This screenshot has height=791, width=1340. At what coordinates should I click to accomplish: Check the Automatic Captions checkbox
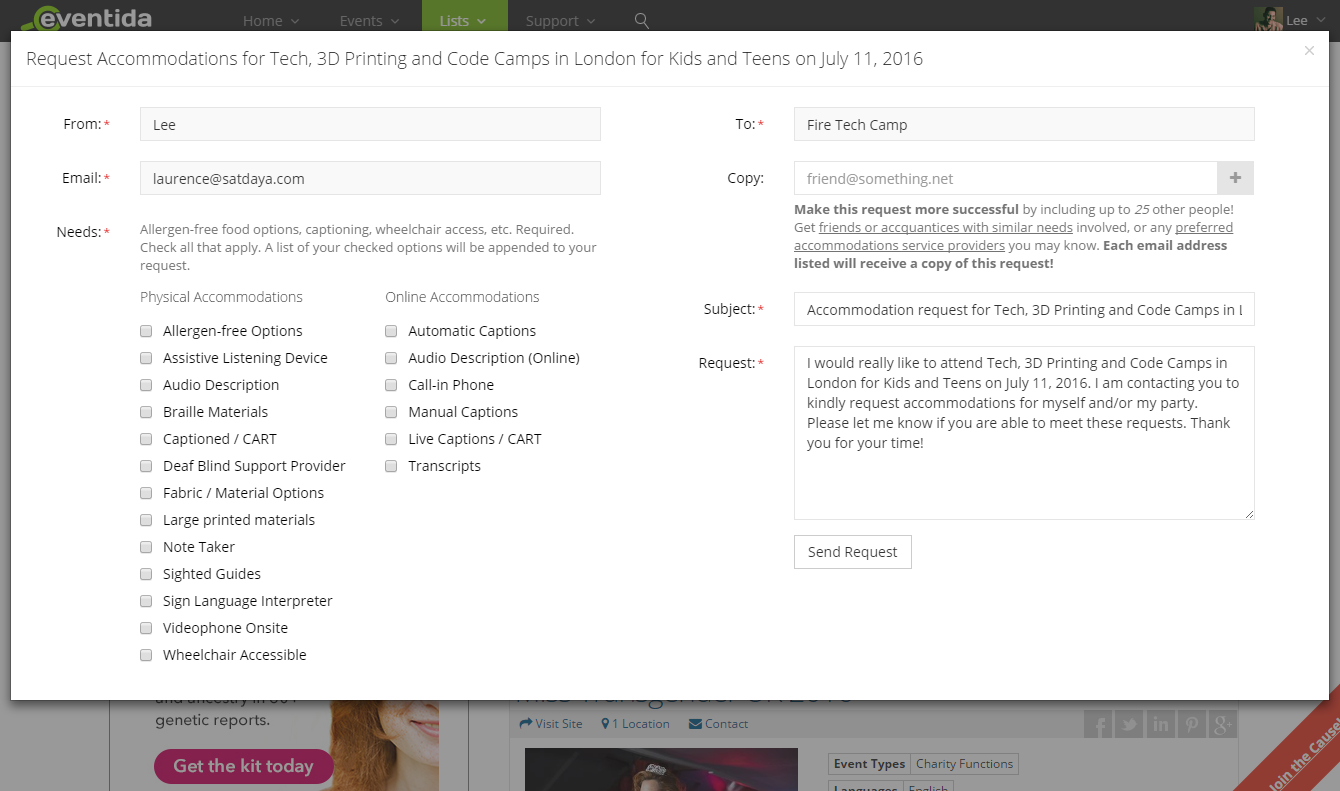click(x=391, y=331)
